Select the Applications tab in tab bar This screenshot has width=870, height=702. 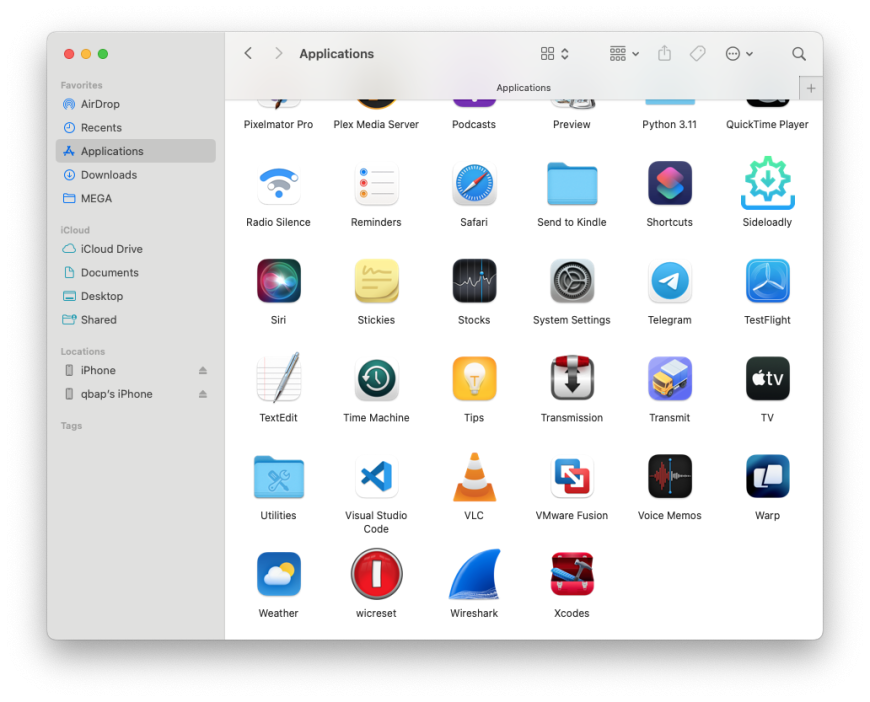point(523,88)
